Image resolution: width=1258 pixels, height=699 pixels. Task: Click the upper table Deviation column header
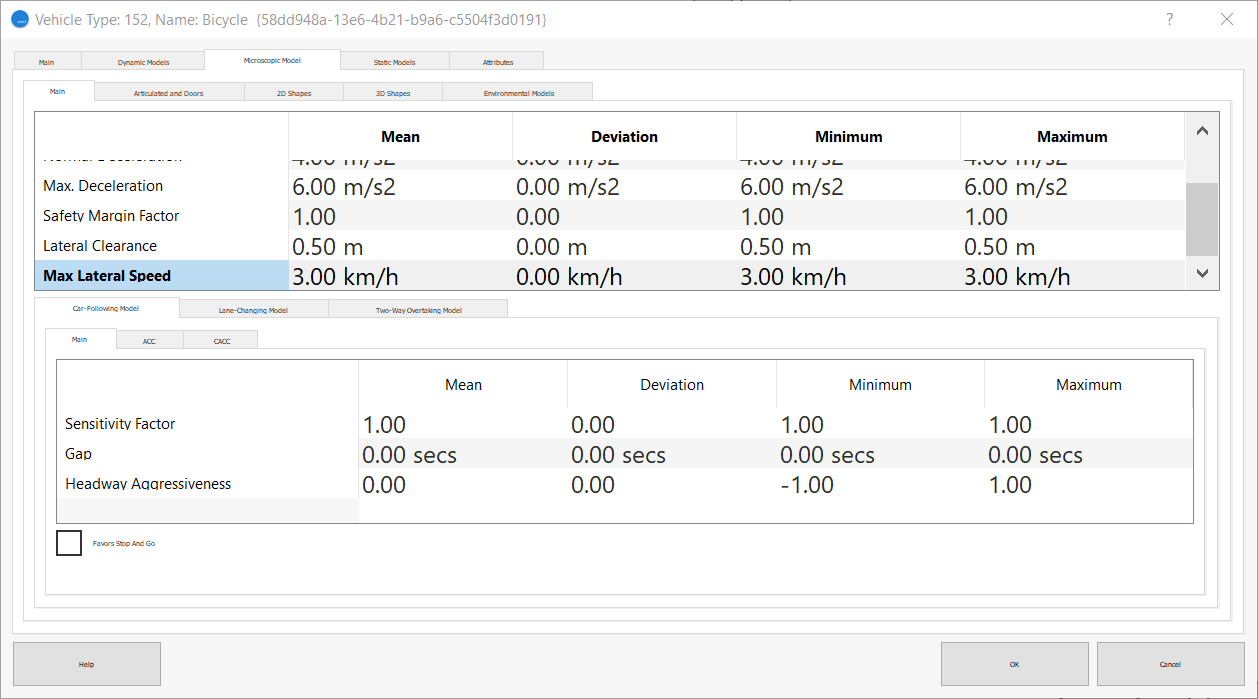click(x=624, y=136)
